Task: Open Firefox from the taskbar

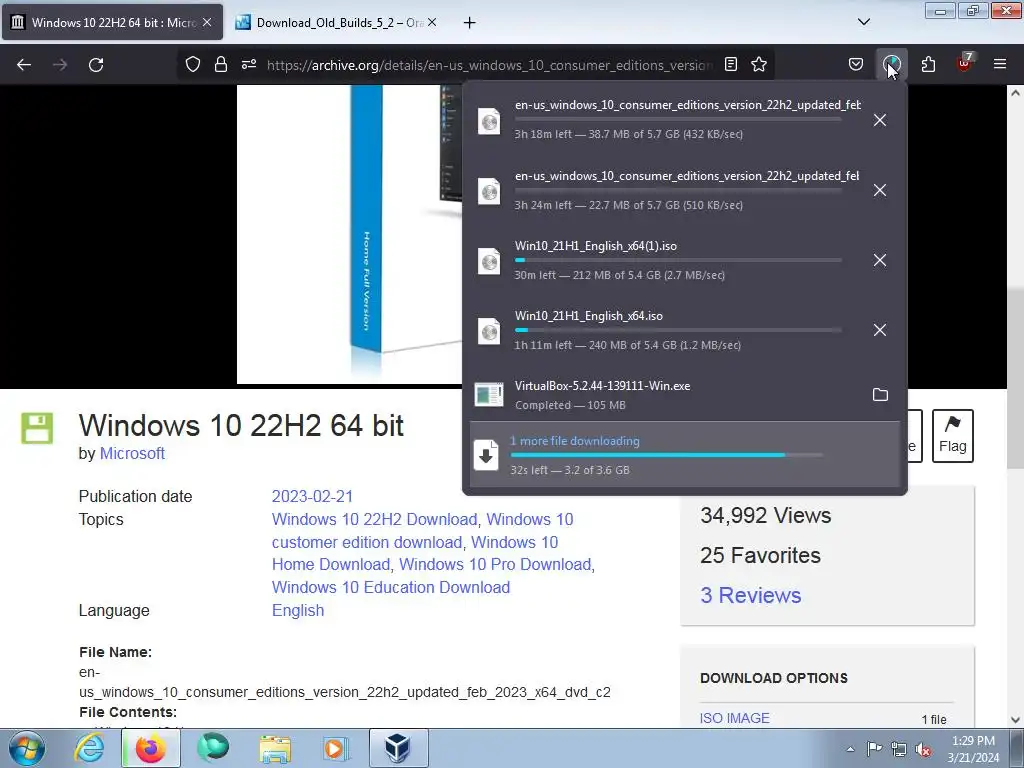Action: coord(150,748)
